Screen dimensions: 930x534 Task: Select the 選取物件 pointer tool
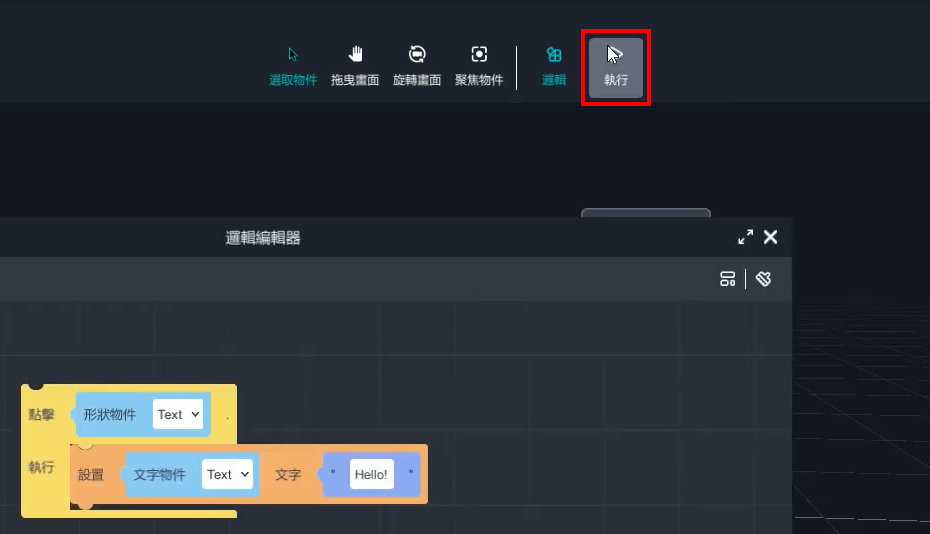[293, 66]
